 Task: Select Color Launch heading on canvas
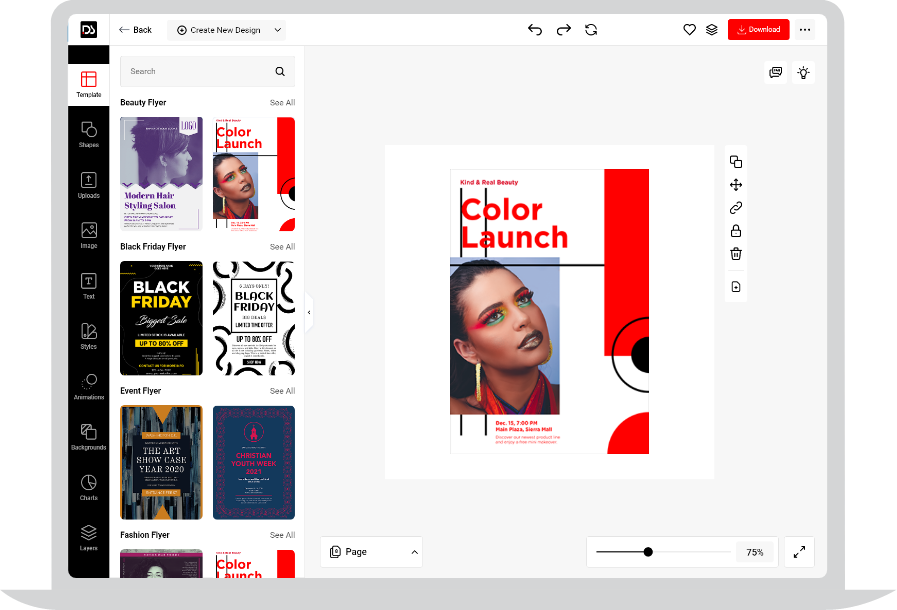[x=514, y=224]
